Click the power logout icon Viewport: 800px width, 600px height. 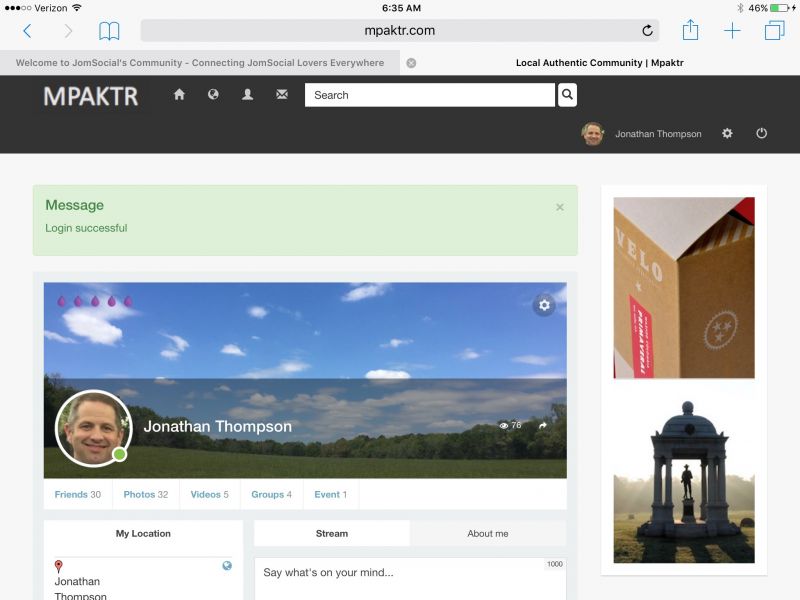(x=762, y=133)
